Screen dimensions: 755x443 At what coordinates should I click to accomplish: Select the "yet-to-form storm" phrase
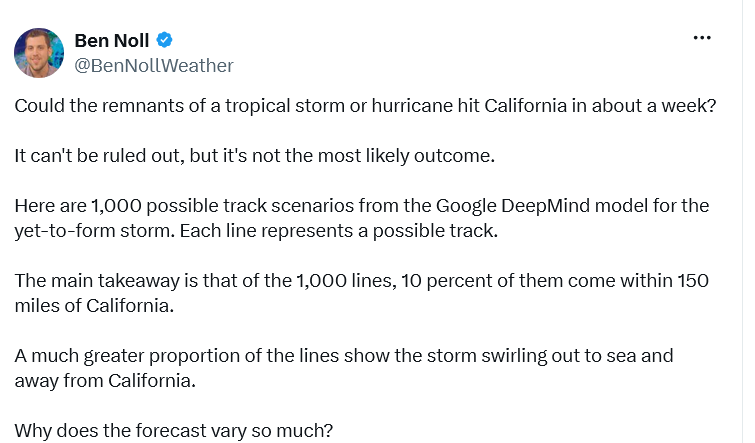tap(95, 231)
